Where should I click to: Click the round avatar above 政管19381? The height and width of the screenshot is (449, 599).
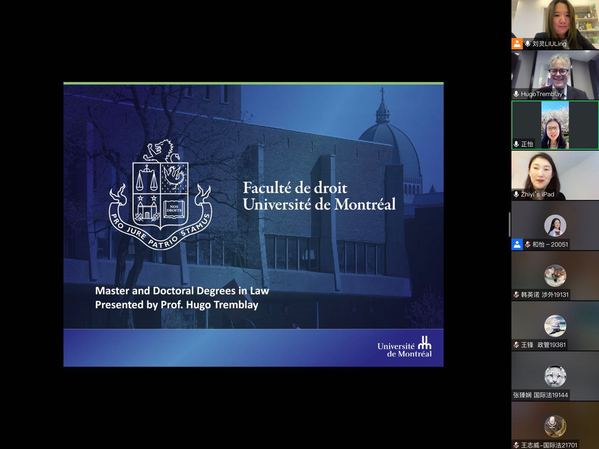pyautogui.click(x=555, y=326)
